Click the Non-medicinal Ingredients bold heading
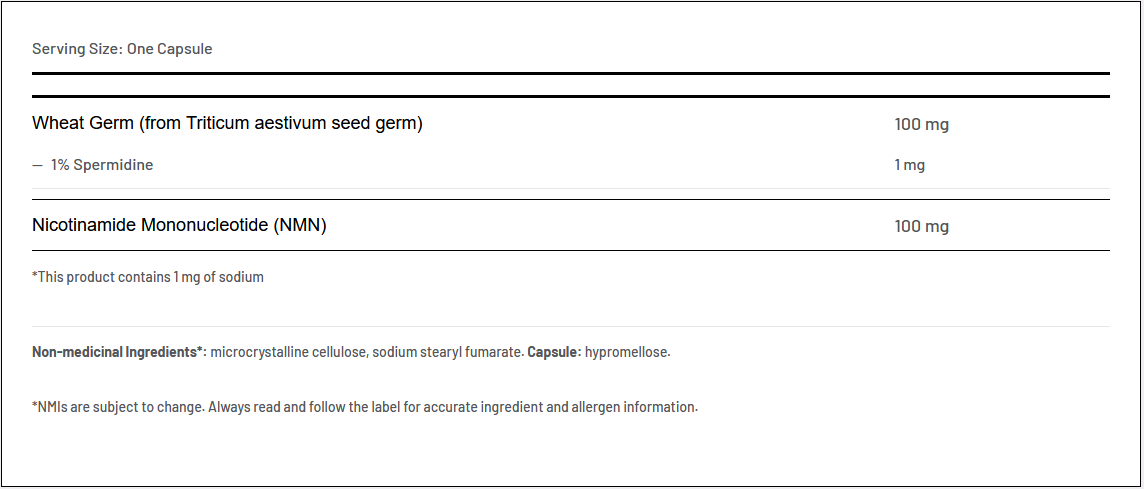This screenshot has width=1144, height=489. click(x=119, y=352)
